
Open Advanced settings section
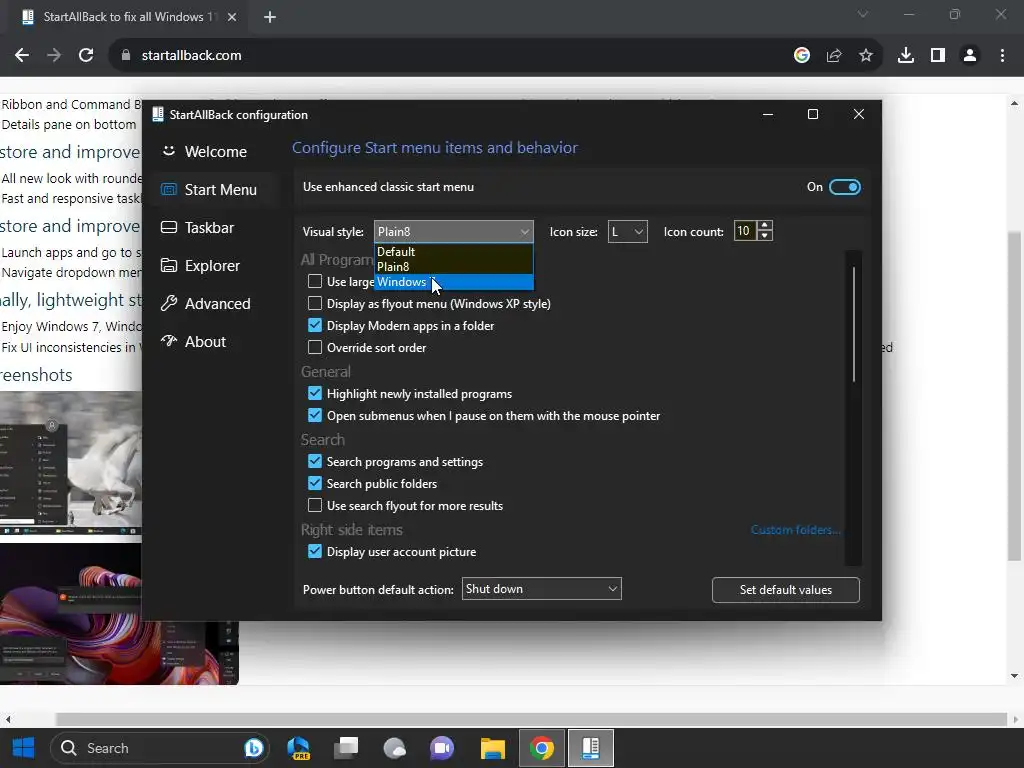point(215,303)
